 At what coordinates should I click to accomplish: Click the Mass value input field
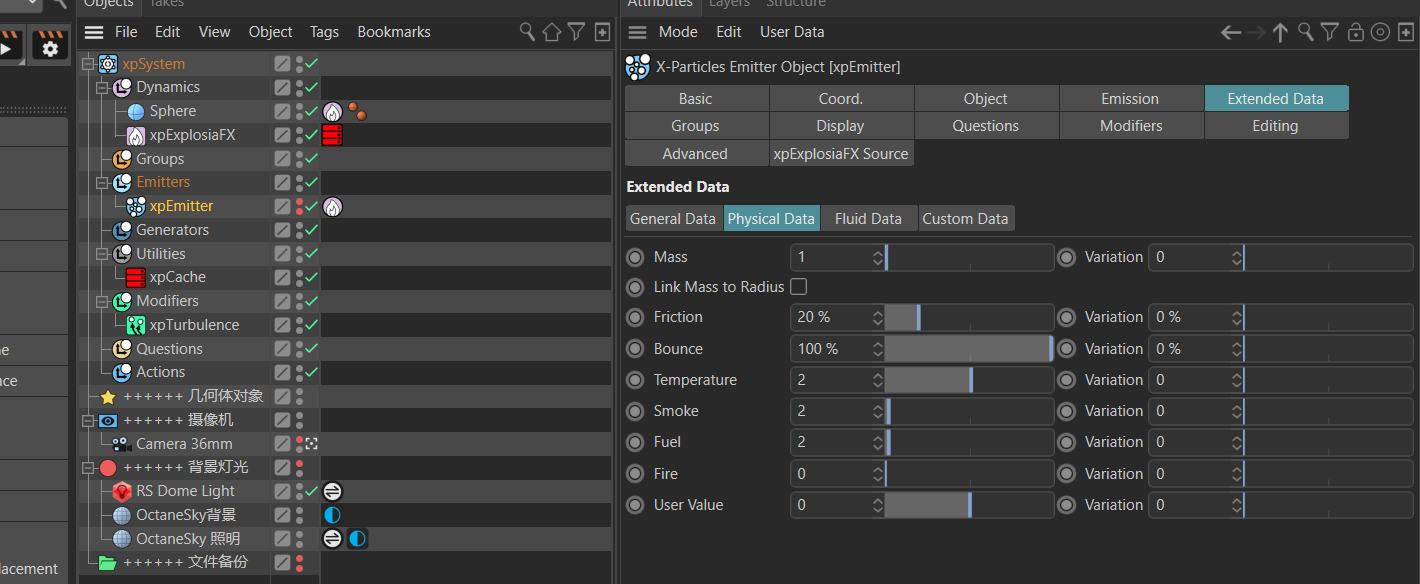point(829,257)
